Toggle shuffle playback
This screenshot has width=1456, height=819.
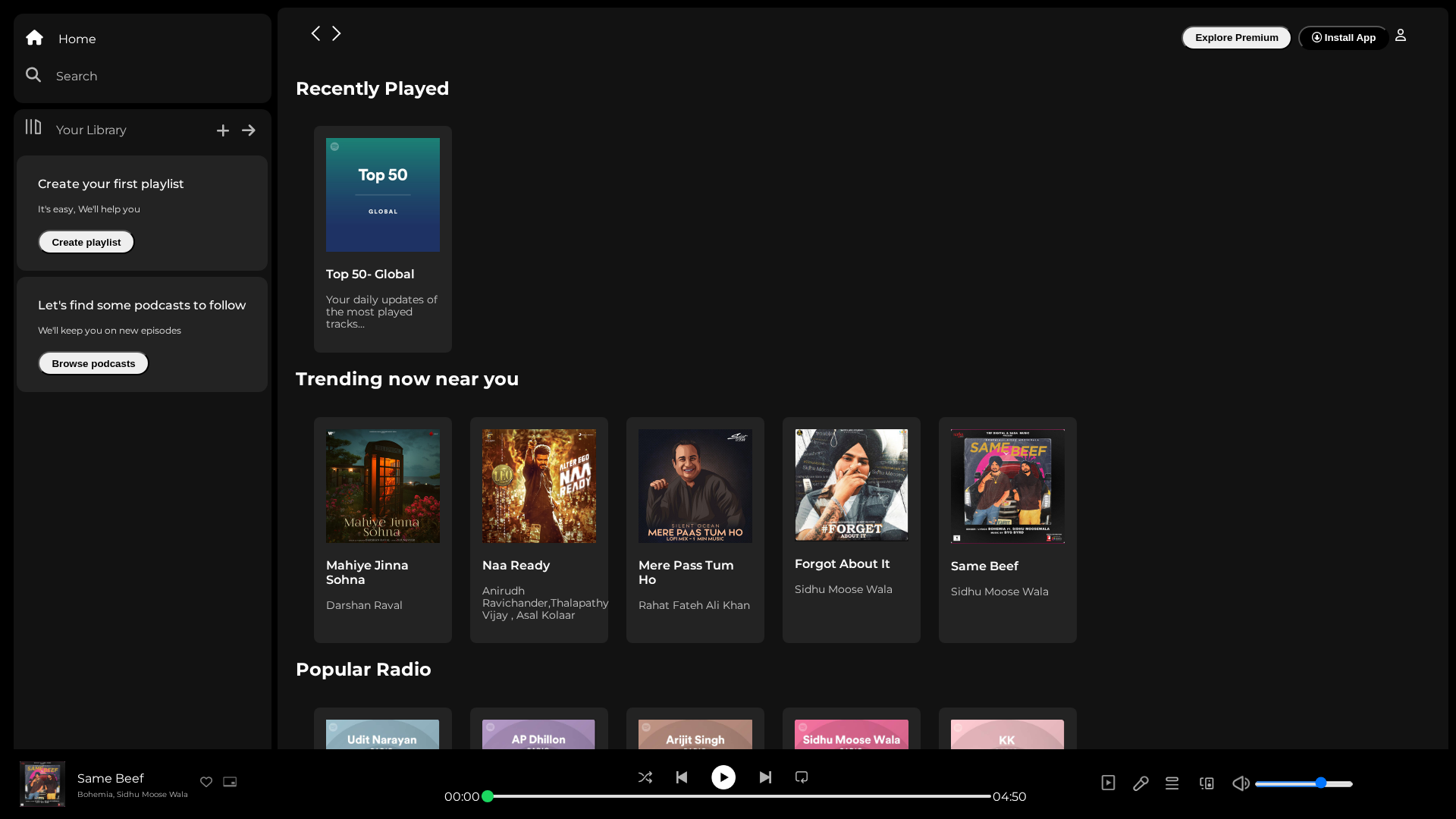coord(645,777)
